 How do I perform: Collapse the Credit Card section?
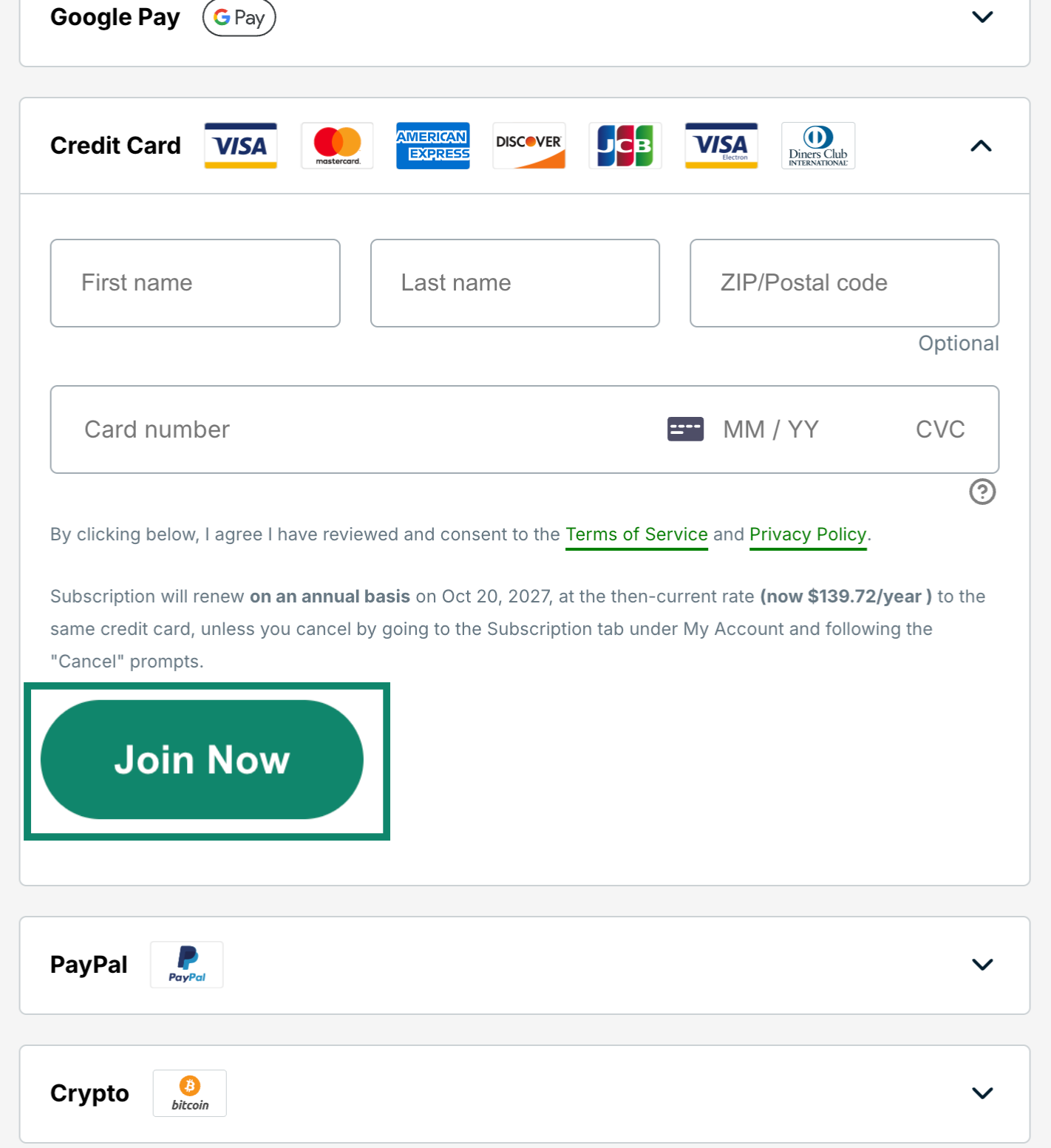click(x=982, y=146)
